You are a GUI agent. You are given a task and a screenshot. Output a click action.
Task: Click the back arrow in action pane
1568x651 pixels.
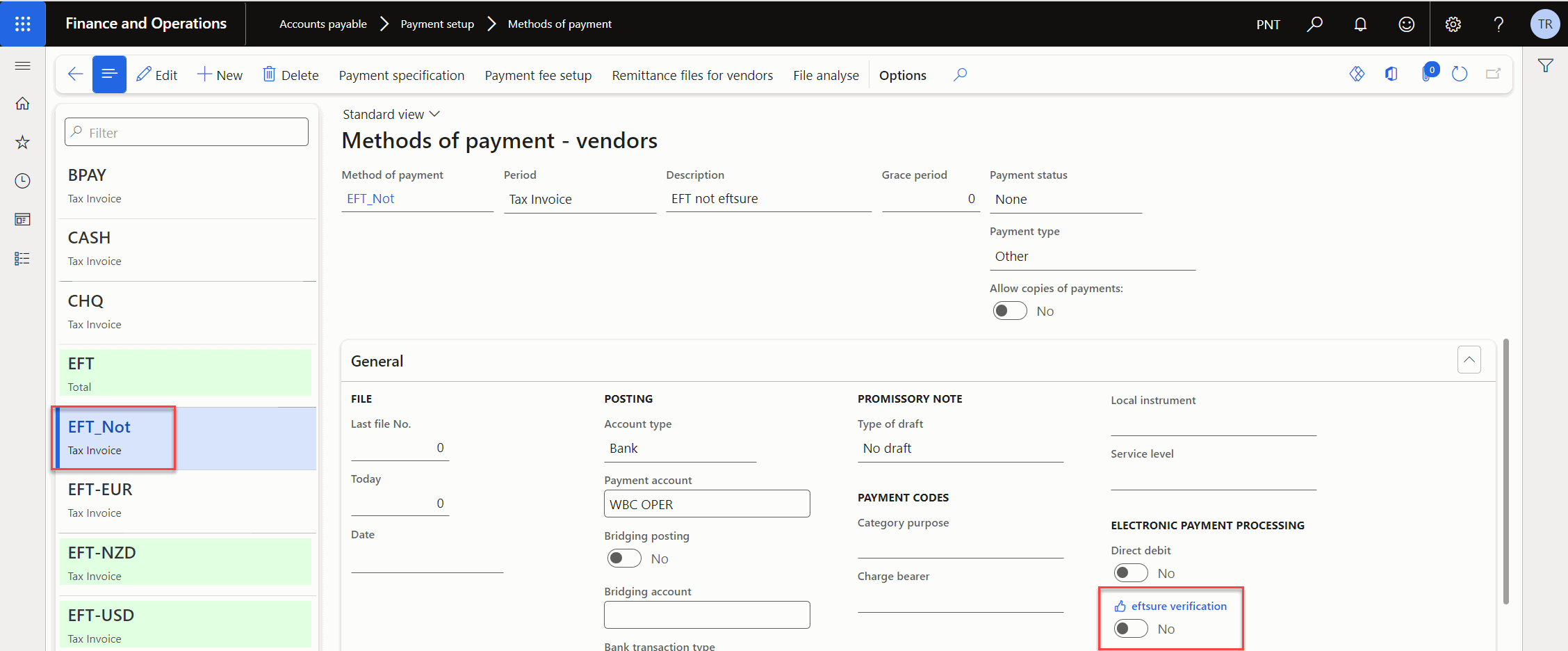tap(75, 74)
